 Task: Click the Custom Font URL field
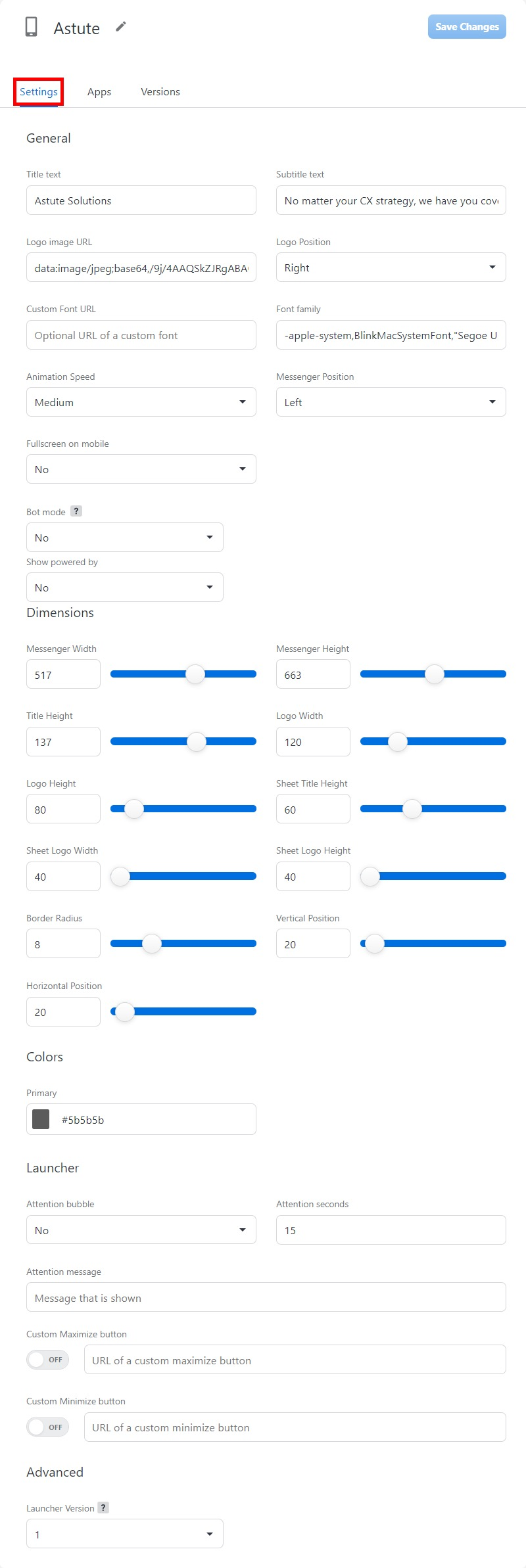pyautogui.click(x=141, y=335)
